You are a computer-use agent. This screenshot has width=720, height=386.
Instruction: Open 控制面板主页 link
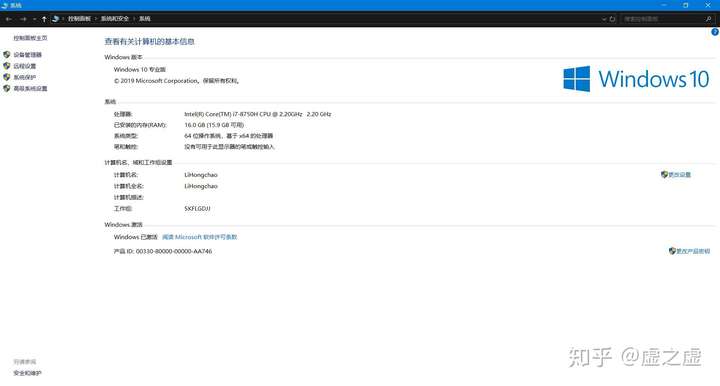tap(30, 38)
